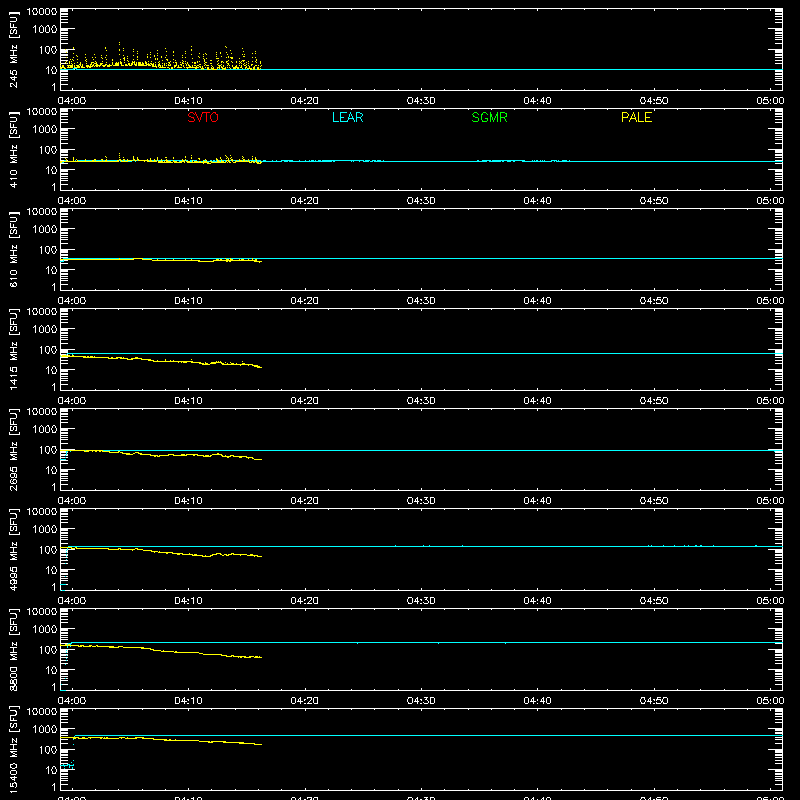Click the 1000 value on the 410 MHz axis
This screenshot has height=800, width=800.
tap(45, 130)
